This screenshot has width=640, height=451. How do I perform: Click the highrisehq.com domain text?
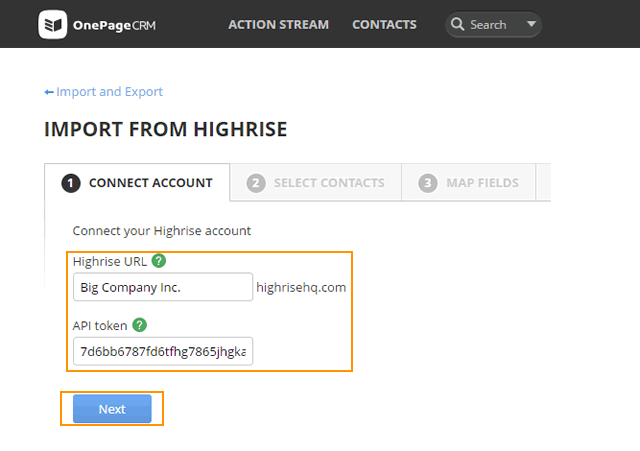coord(301,287)
